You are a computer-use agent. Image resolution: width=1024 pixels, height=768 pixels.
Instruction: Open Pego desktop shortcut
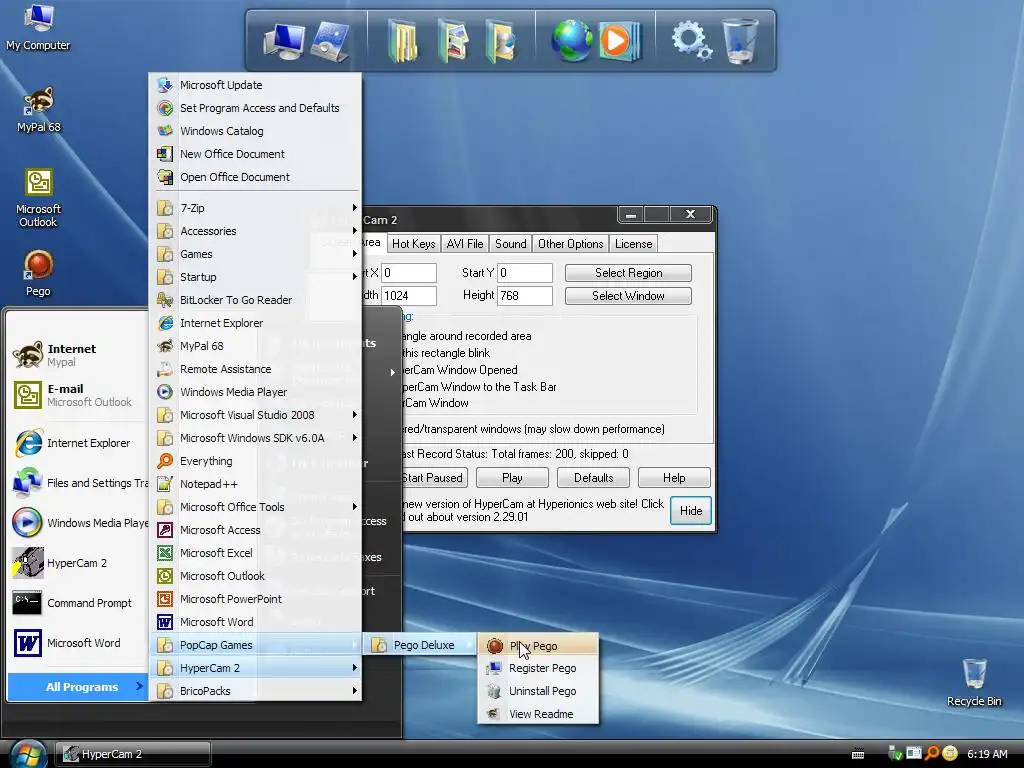38,273
